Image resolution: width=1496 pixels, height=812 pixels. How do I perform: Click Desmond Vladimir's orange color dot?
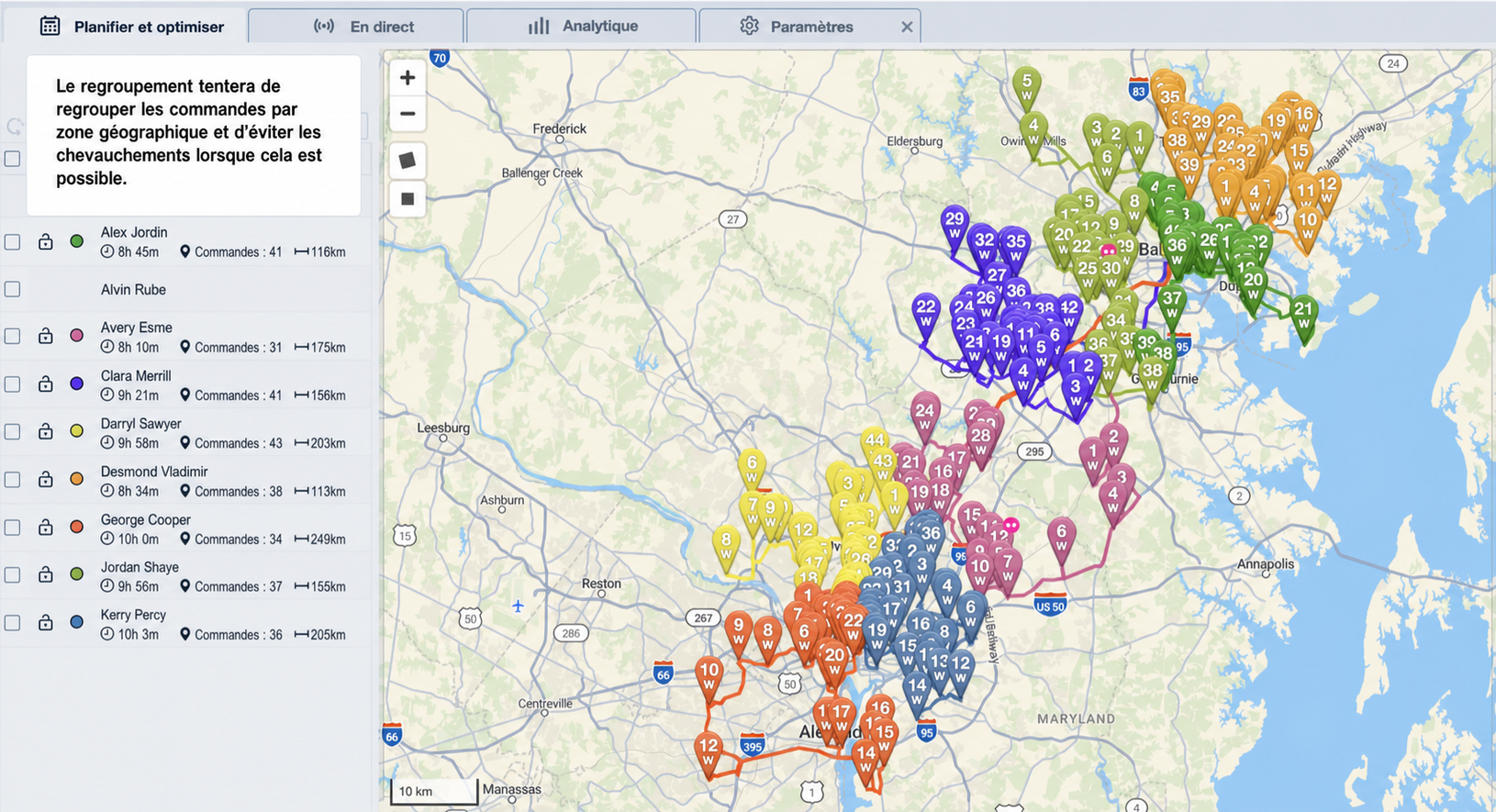77,479
